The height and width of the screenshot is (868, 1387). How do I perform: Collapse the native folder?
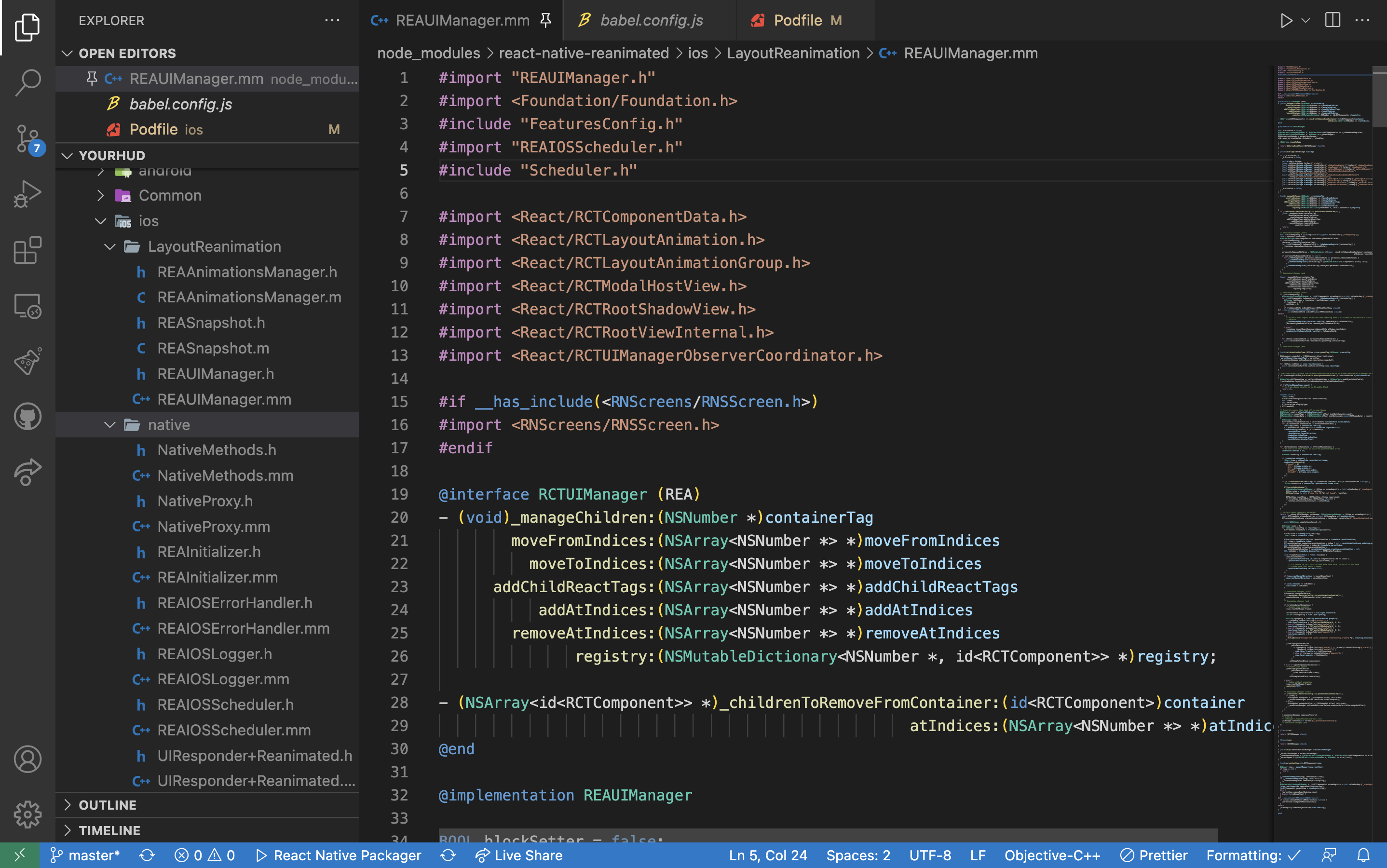[x=207, y=425]
